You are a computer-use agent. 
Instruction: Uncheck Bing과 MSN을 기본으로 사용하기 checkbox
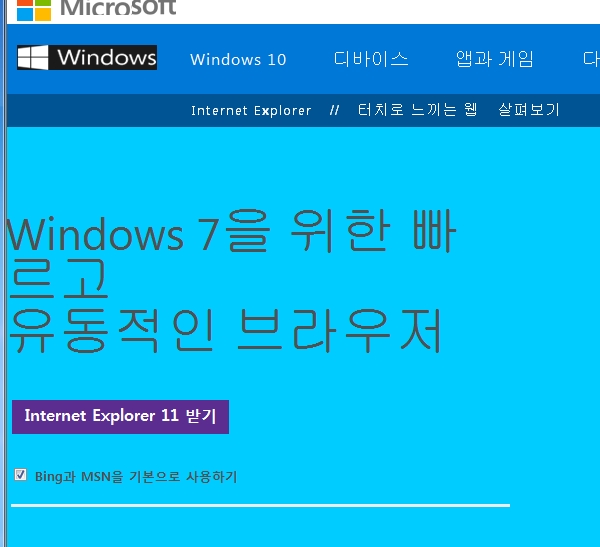click(20, 475)
